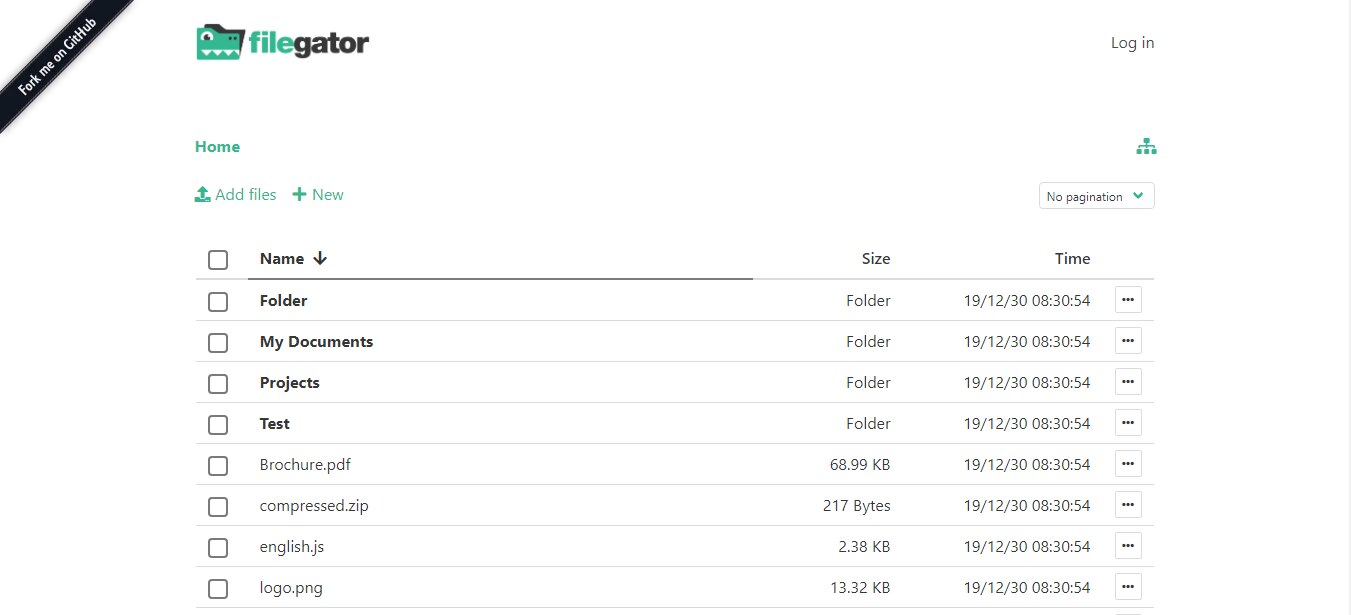1351x615 pixels.
Task: Tick the checkbox next to english.js
Action: click(x=218, y=548)
